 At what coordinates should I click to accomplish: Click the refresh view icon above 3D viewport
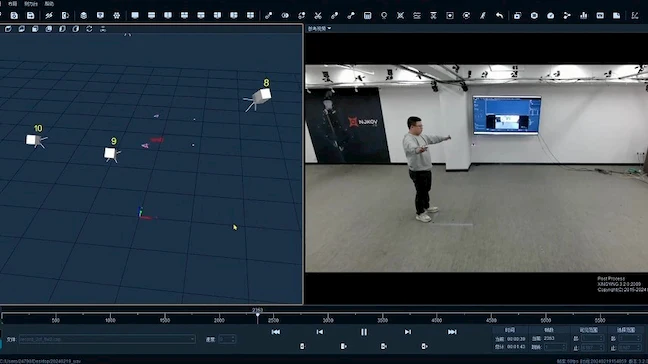coord(89,29)
